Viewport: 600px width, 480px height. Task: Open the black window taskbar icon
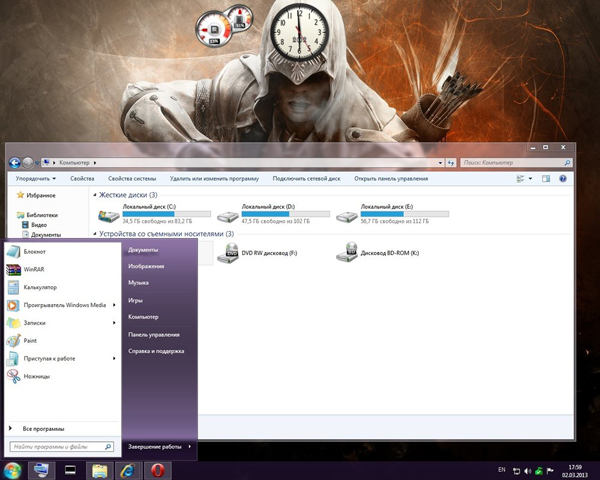tap(70, 470)
